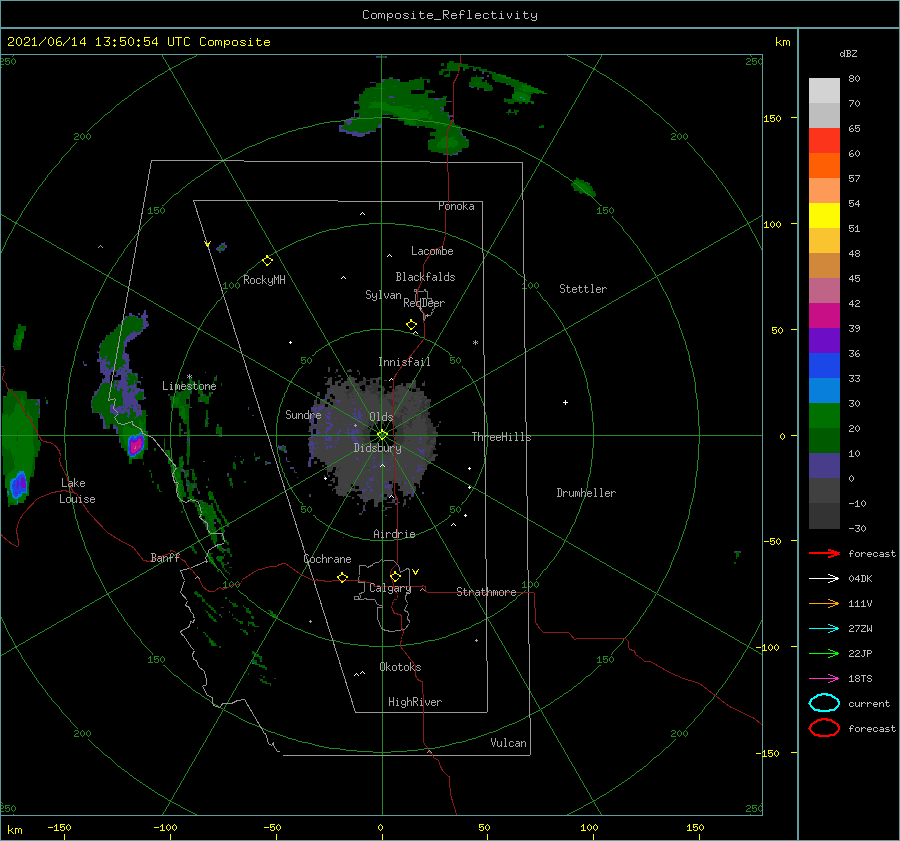Screen dimensions: 900x841
Task: Click yellow diamond marker beside Cochrane
Action: (x=342, y=577)
